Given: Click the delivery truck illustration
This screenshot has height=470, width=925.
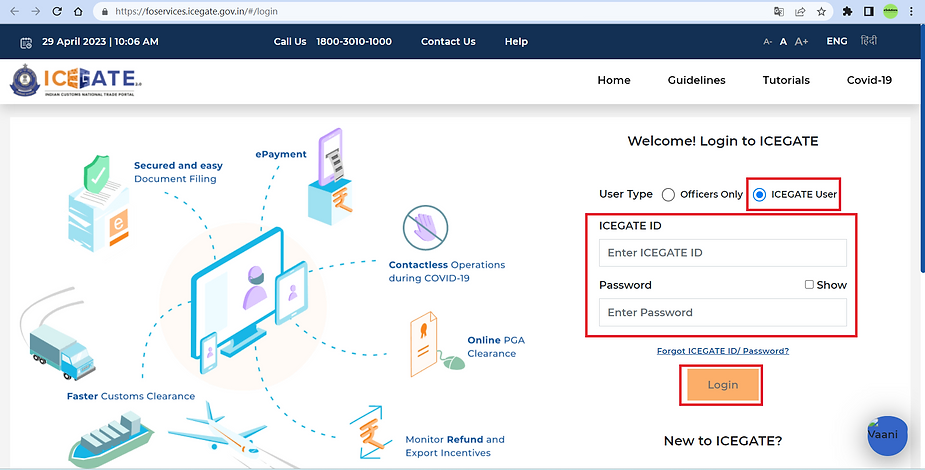Looking at the screenshot, I should (62, 351).
